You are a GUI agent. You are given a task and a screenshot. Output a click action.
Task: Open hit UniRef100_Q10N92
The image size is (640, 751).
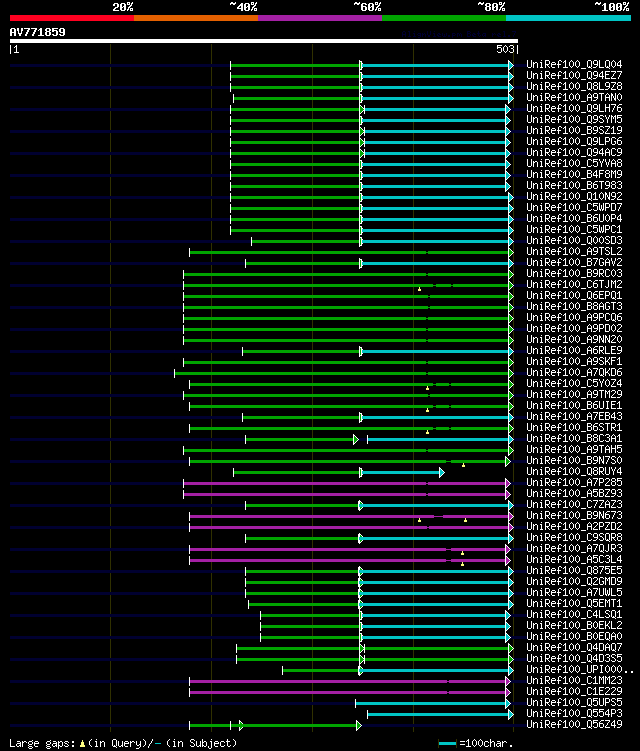(574, 196)
